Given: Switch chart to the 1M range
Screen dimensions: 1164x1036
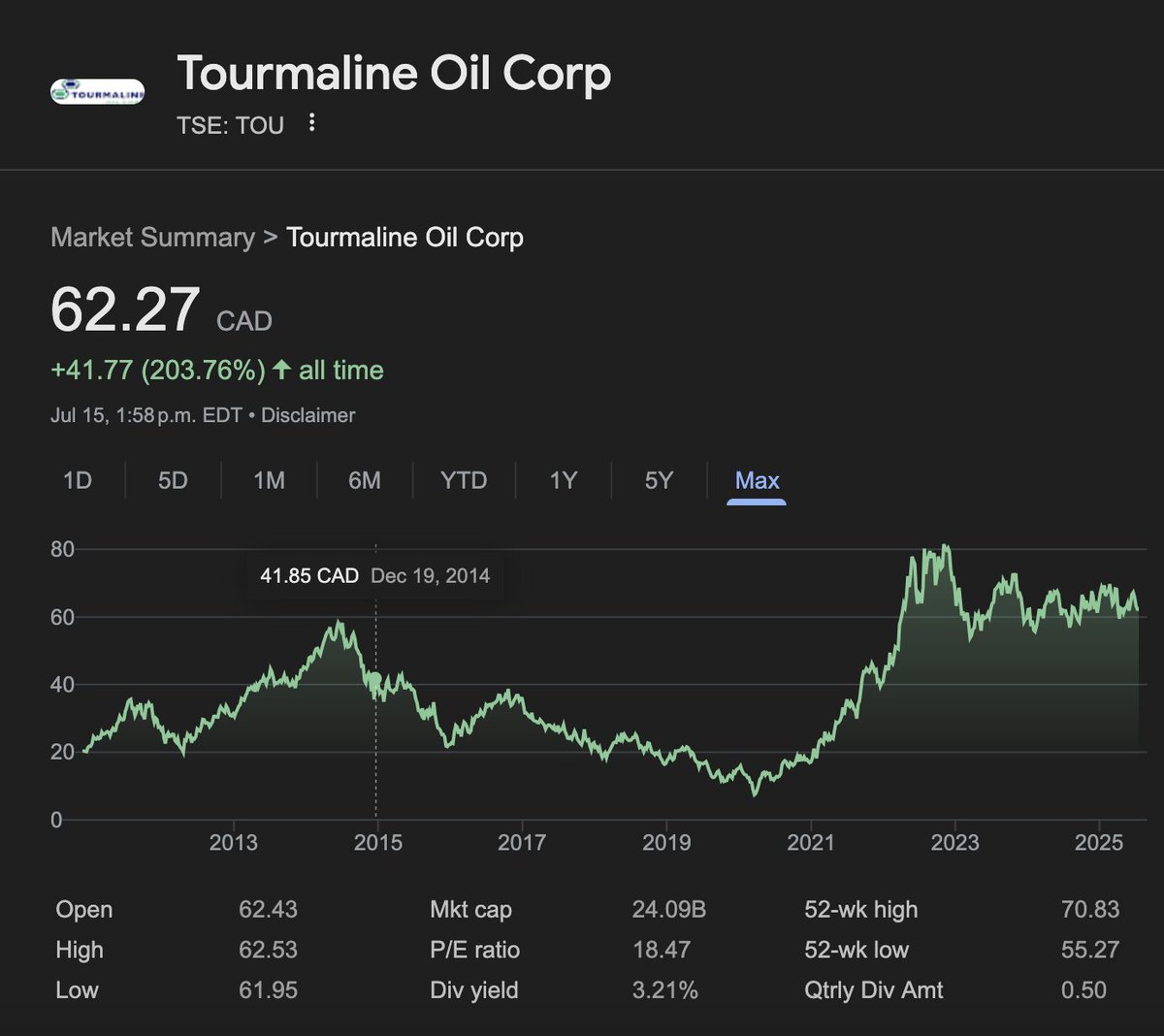Looking at the screenshot, I should point(269,480).
